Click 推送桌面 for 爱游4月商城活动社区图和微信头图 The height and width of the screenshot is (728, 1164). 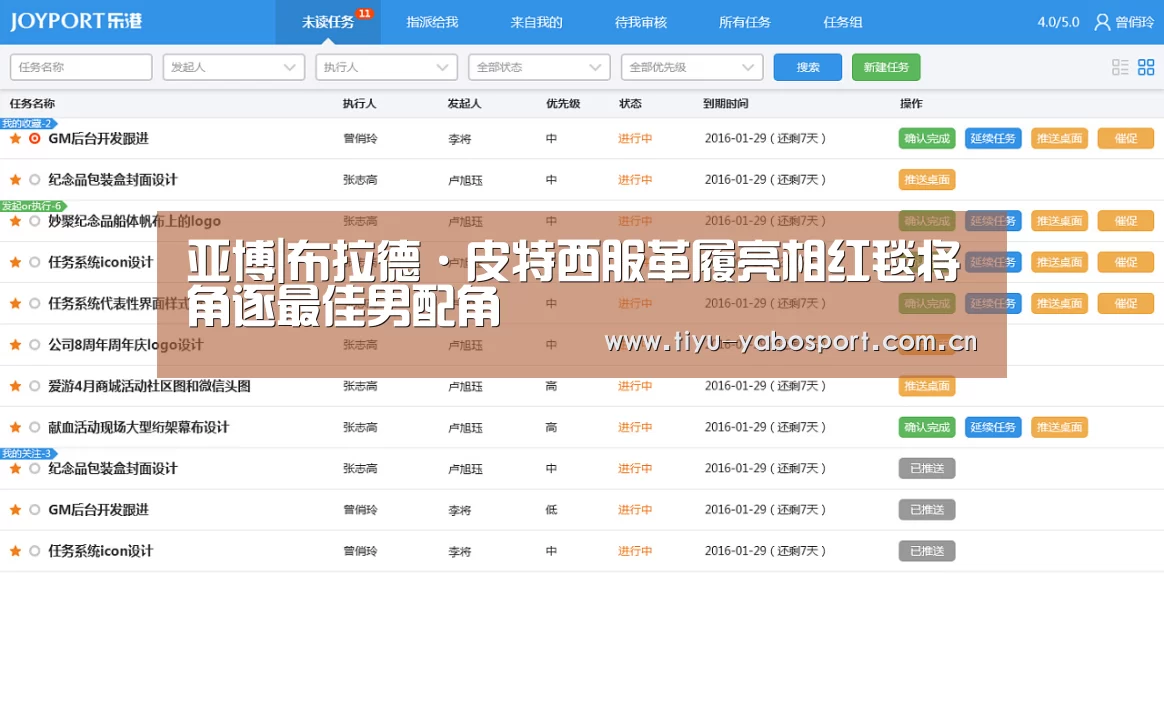pos(926,386)
